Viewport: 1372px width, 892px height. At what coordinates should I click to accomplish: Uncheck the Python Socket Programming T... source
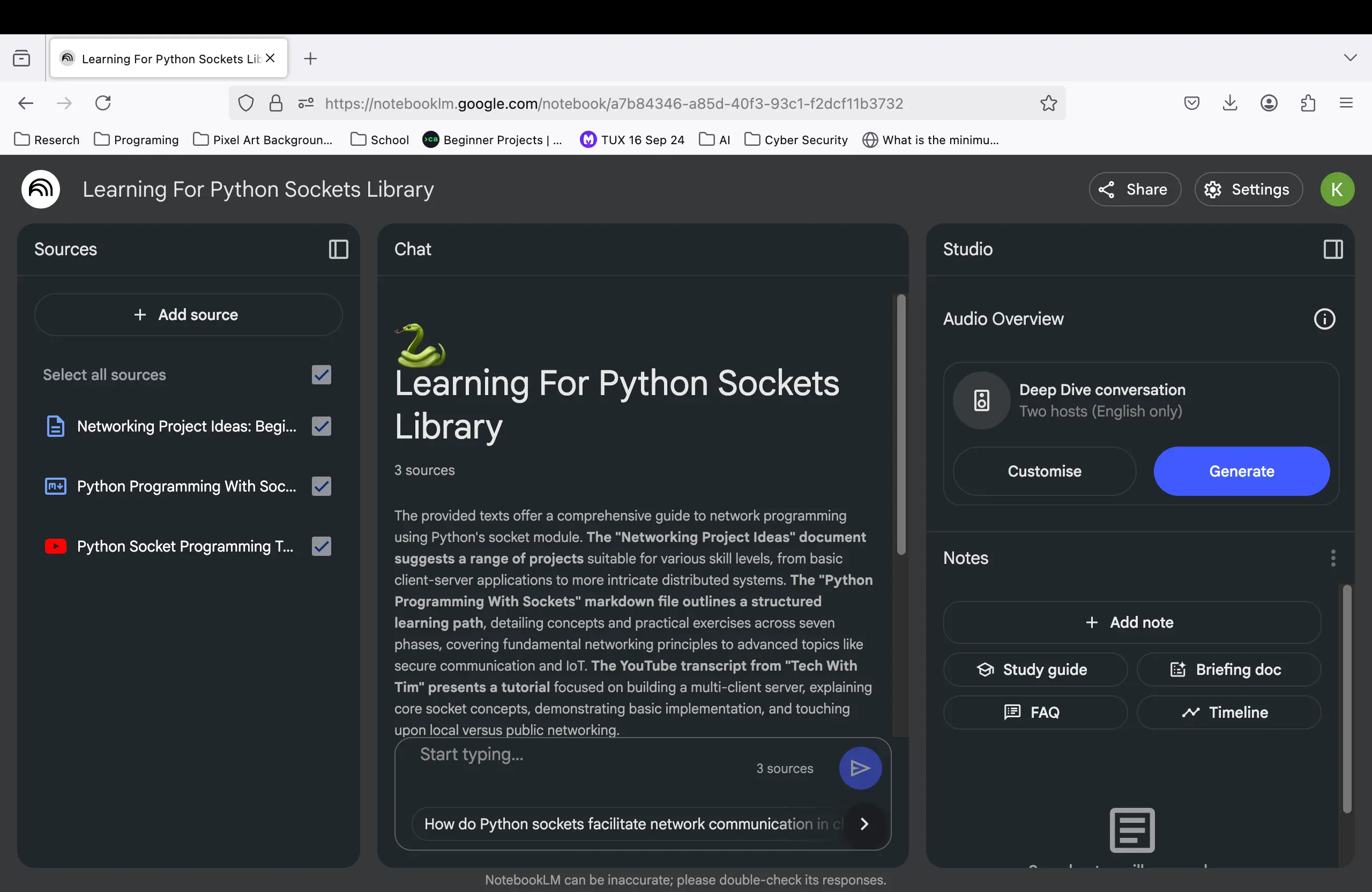[322, 546]
